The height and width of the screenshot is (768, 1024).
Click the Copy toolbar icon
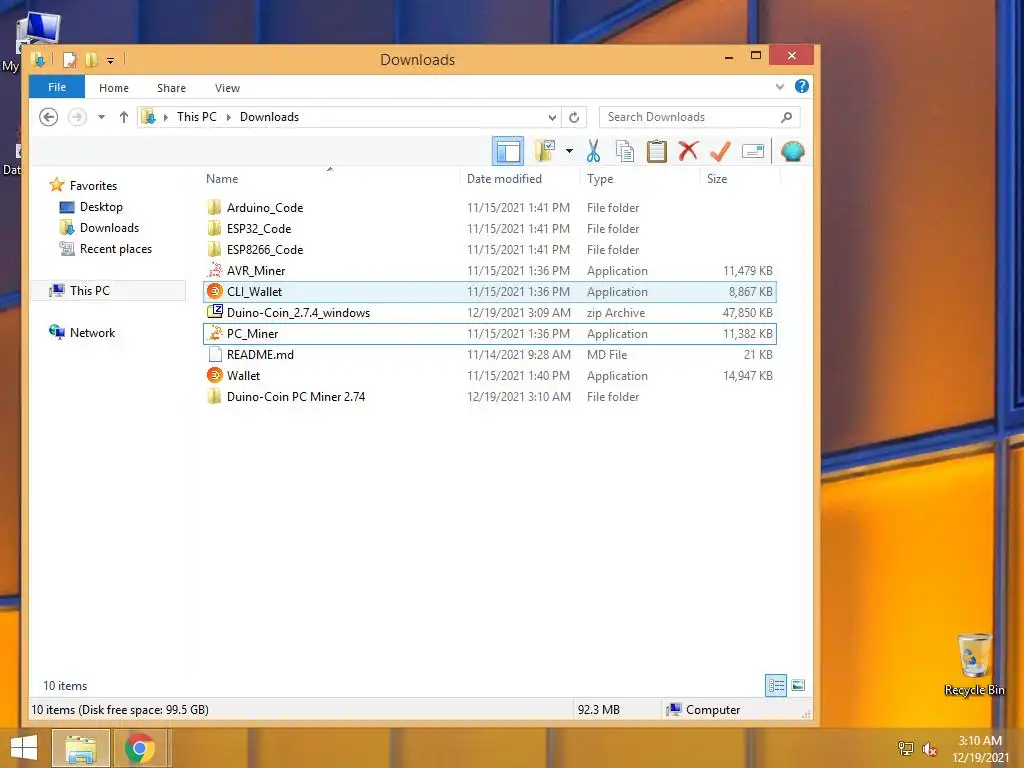point(625,152)
